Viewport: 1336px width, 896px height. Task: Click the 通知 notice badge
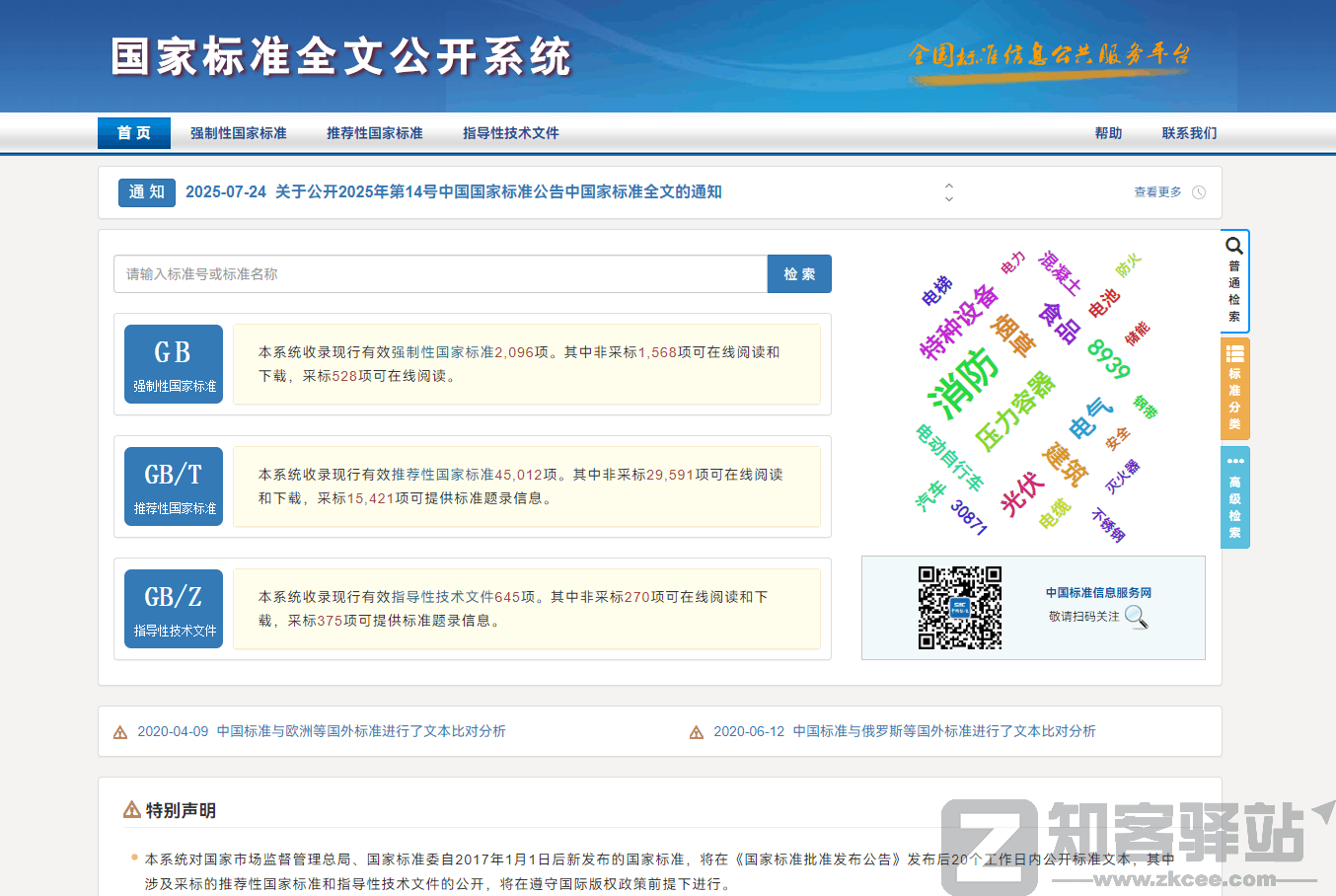point(146,192)
